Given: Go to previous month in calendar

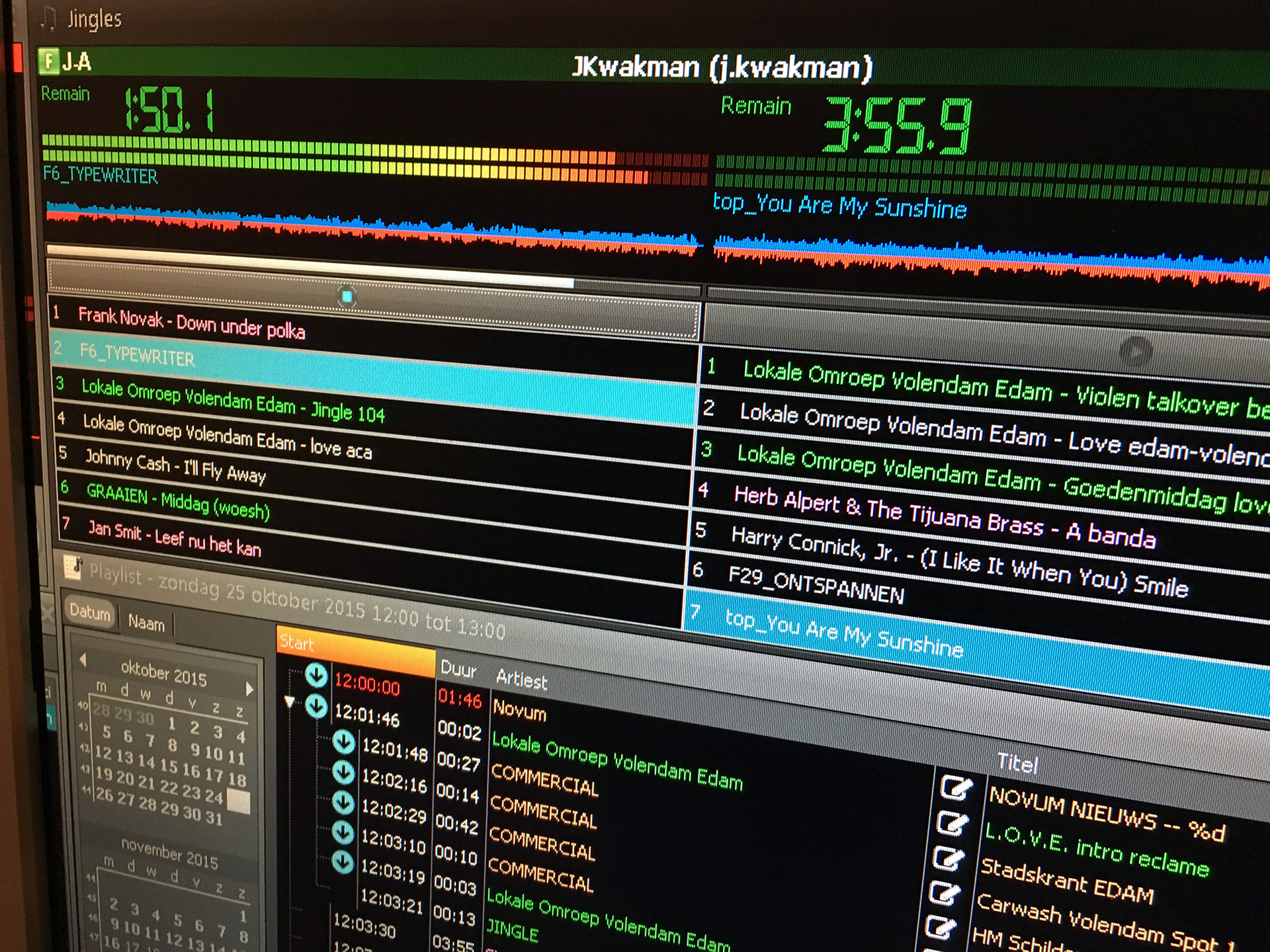Looking at the screenshot, I should tap(83, 660).
